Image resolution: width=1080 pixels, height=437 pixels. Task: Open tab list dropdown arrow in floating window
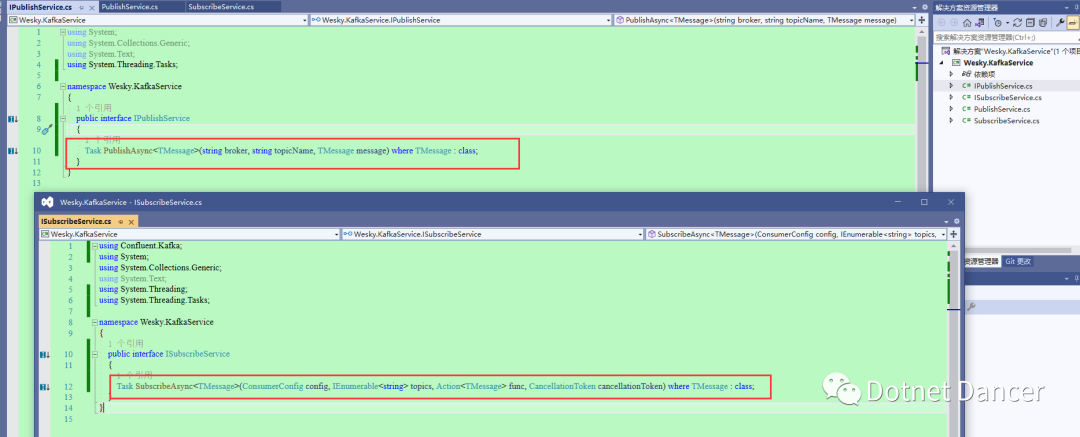(947, 221)
